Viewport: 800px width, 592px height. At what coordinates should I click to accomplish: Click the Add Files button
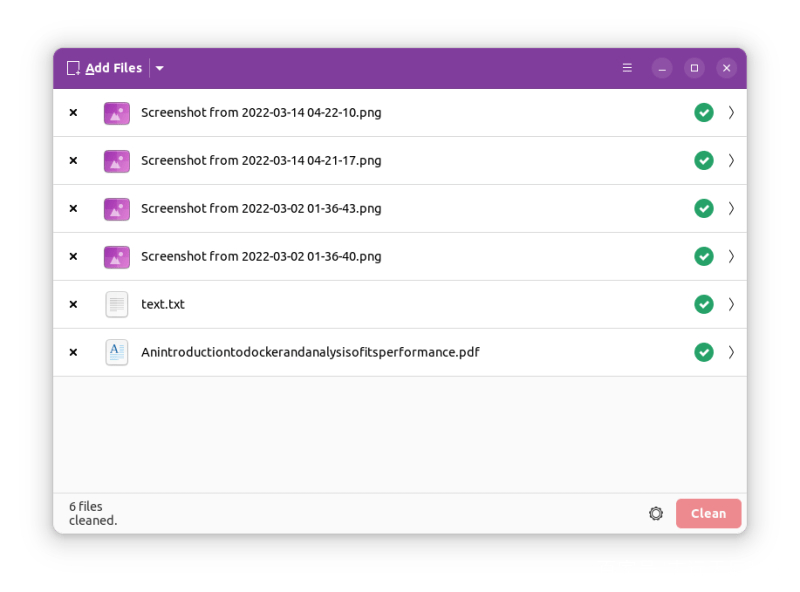(x=104, y=68)
